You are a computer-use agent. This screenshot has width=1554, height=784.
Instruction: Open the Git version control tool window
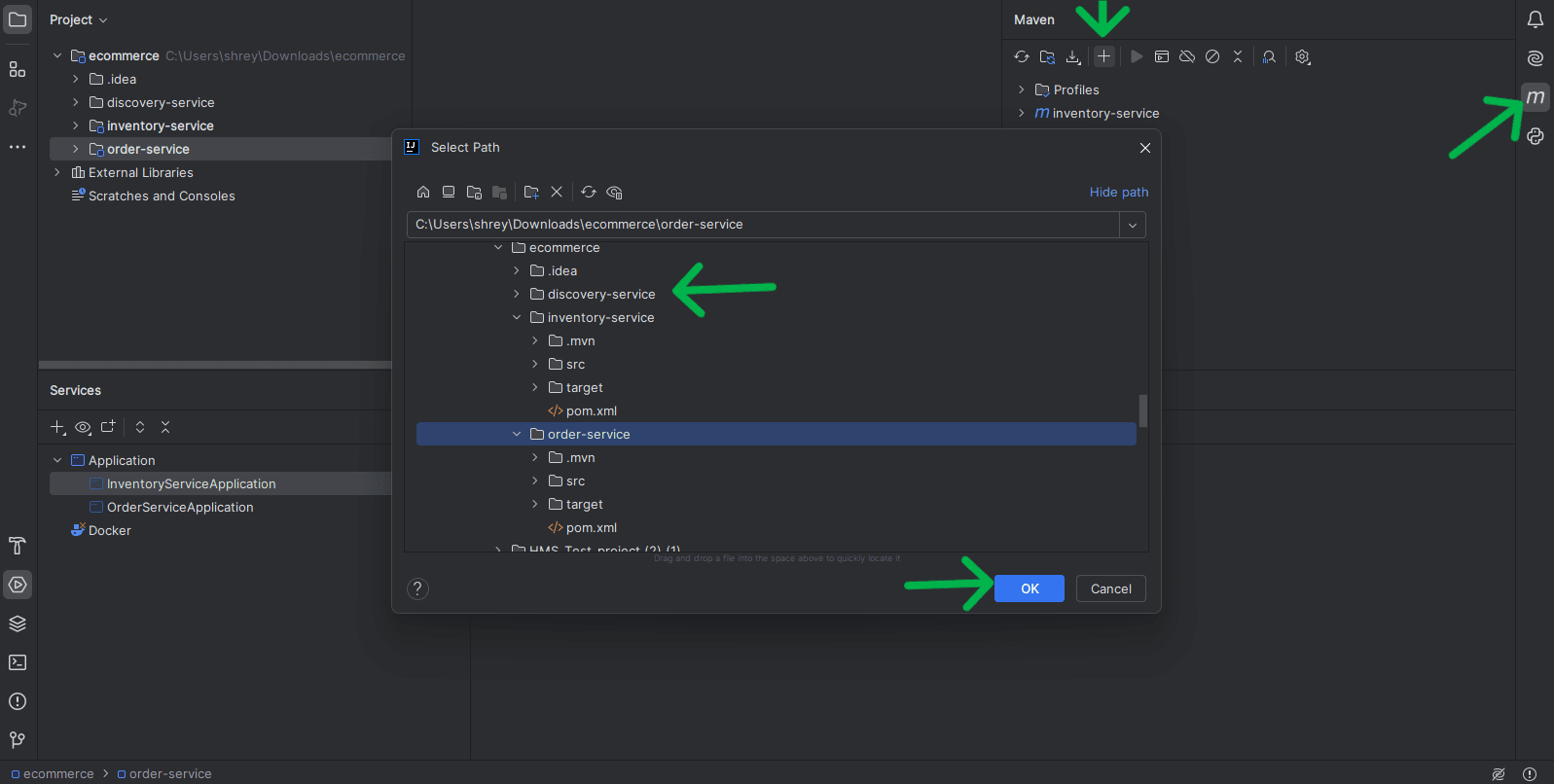[18, 740]
